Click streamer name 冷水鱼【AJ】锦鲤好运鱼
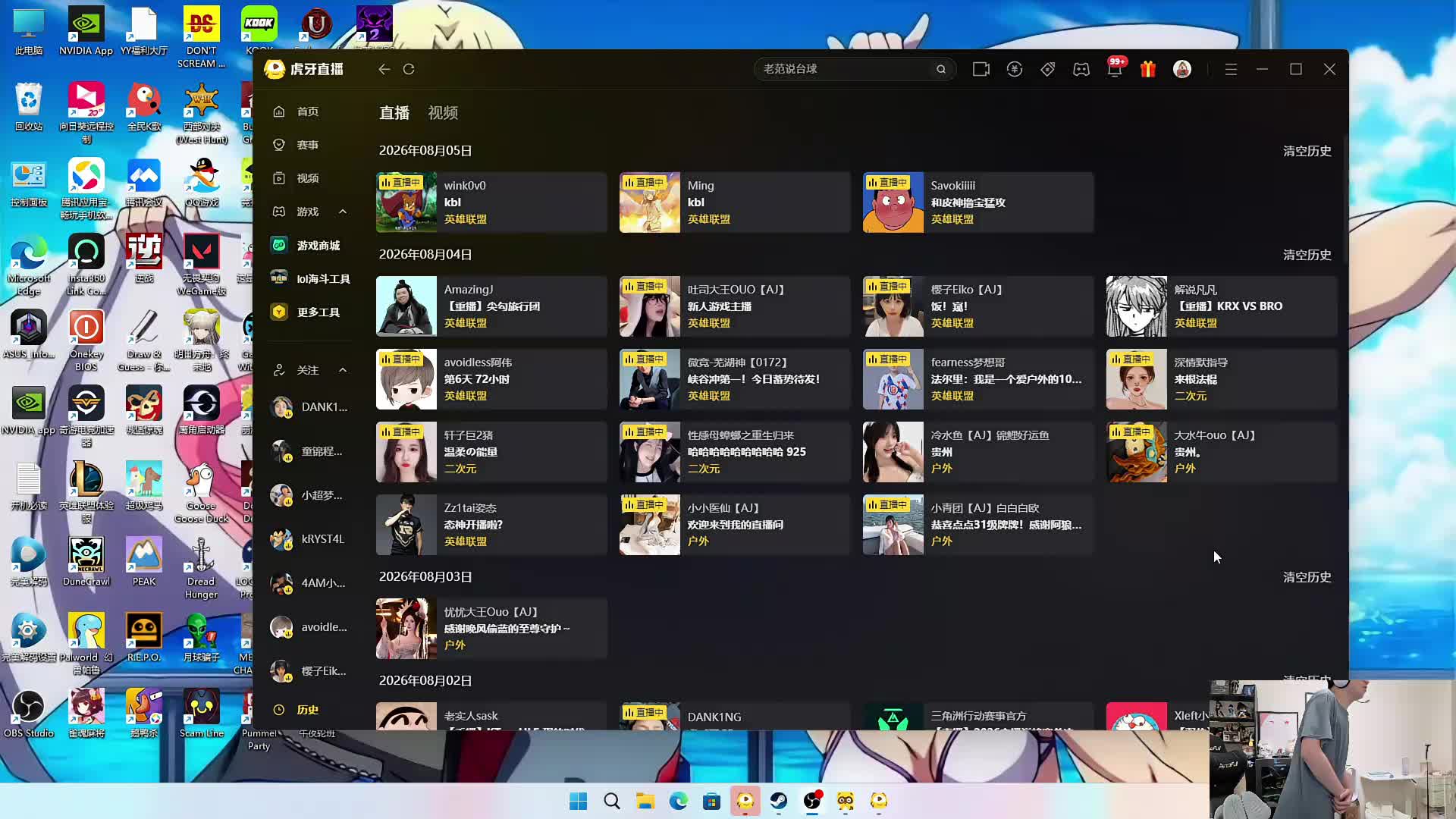The image size is (1456, 819). click(x=990, y=435)
